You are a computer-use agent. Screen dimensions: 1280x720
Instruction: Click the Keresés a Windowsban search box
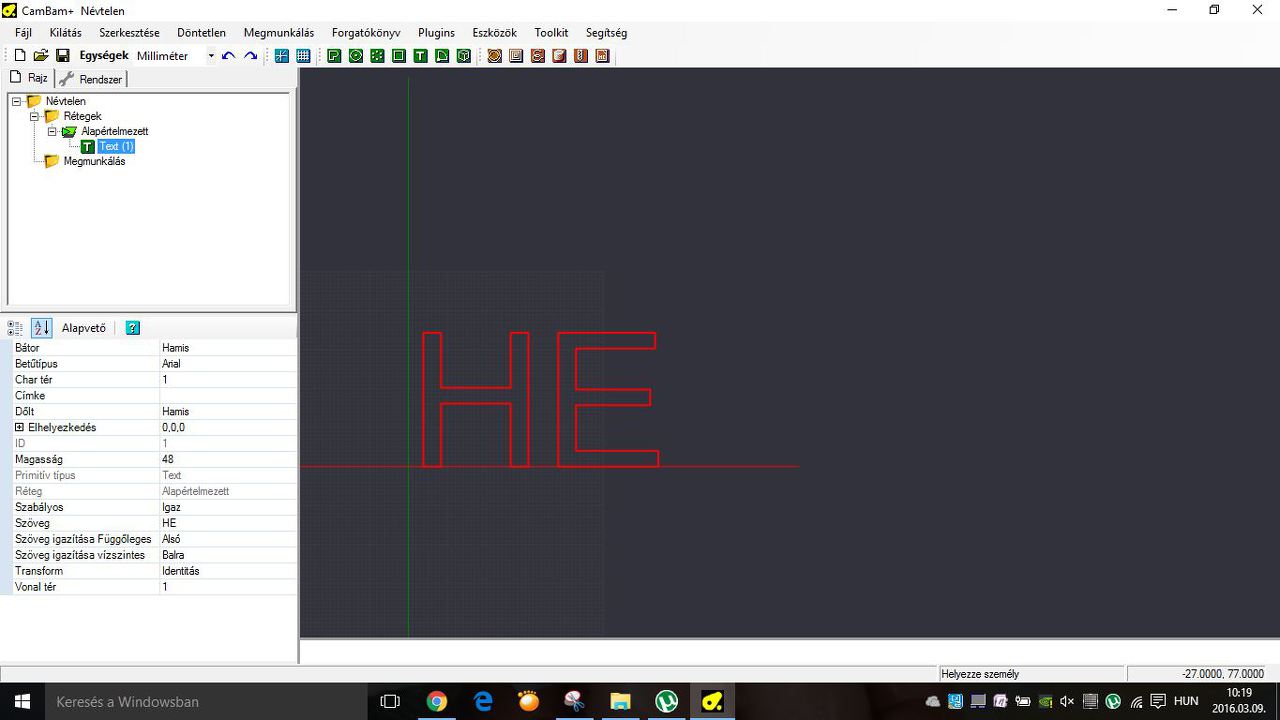pyautogui.click(x=206, y=701)
